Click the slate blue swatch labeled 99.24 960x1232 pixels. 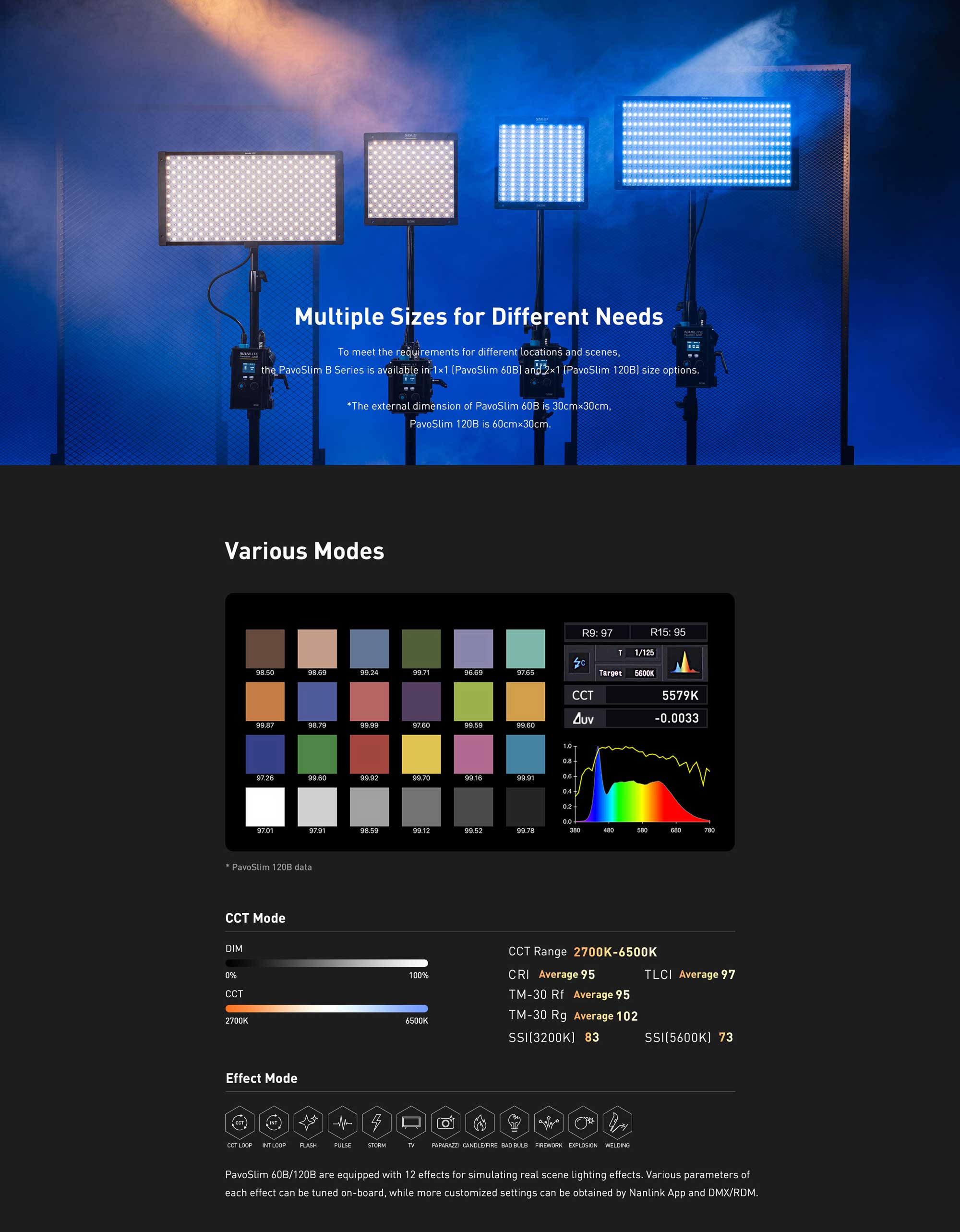coord(370,649)
